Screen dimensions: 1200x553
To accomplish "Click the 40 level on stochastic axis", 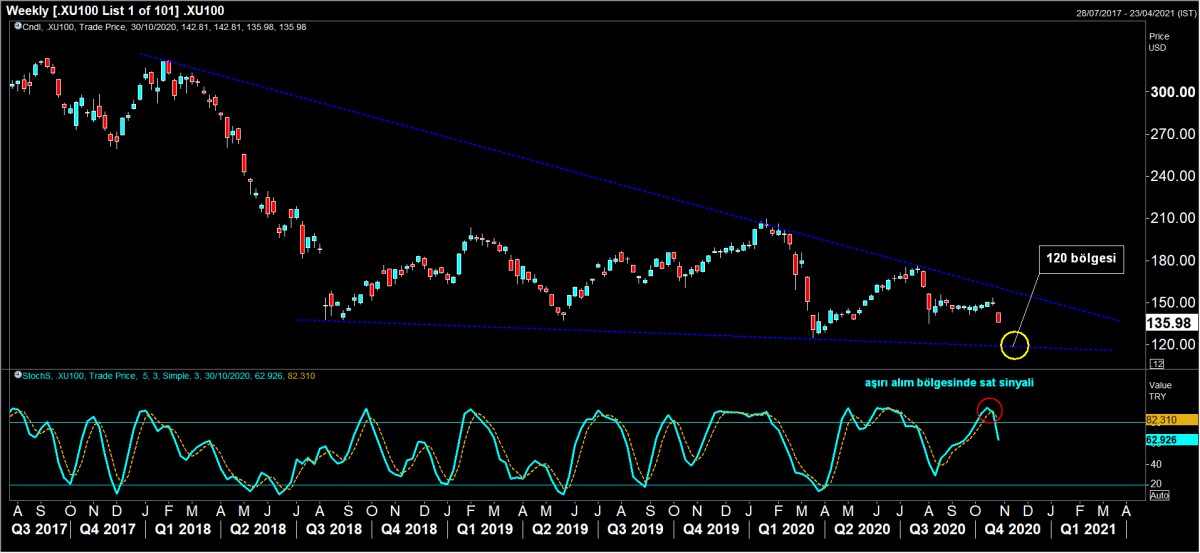I will click(x=1155, y=464).
